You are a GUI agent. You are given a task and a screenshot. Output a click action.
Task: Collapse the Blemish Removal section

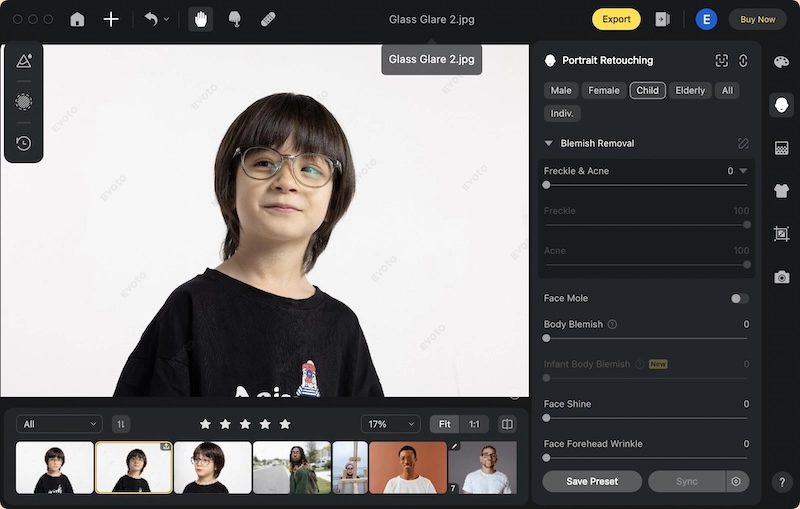(x=549, y=143)
